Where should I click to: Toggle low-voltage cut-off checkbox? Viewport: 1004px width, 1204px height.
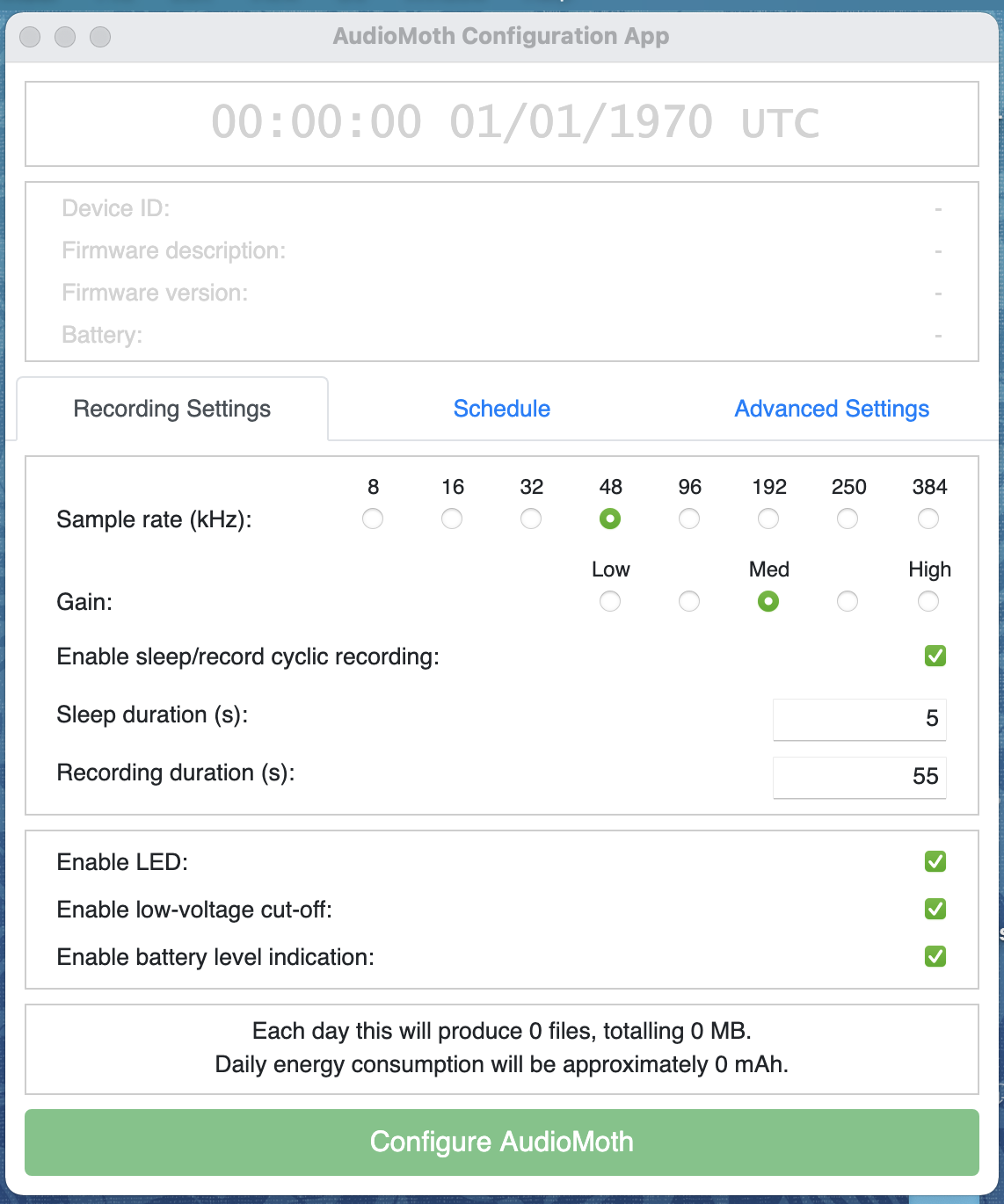[935, 909]
